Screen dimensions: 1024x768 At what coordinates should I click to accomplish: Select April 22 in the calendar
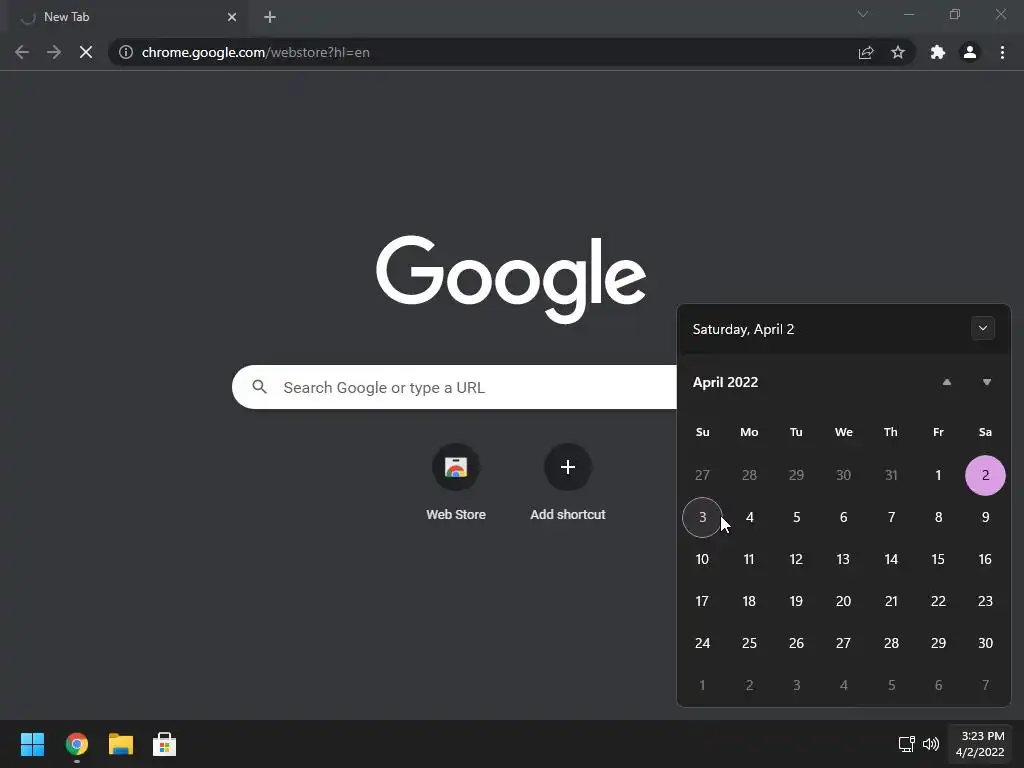[938, 601]
